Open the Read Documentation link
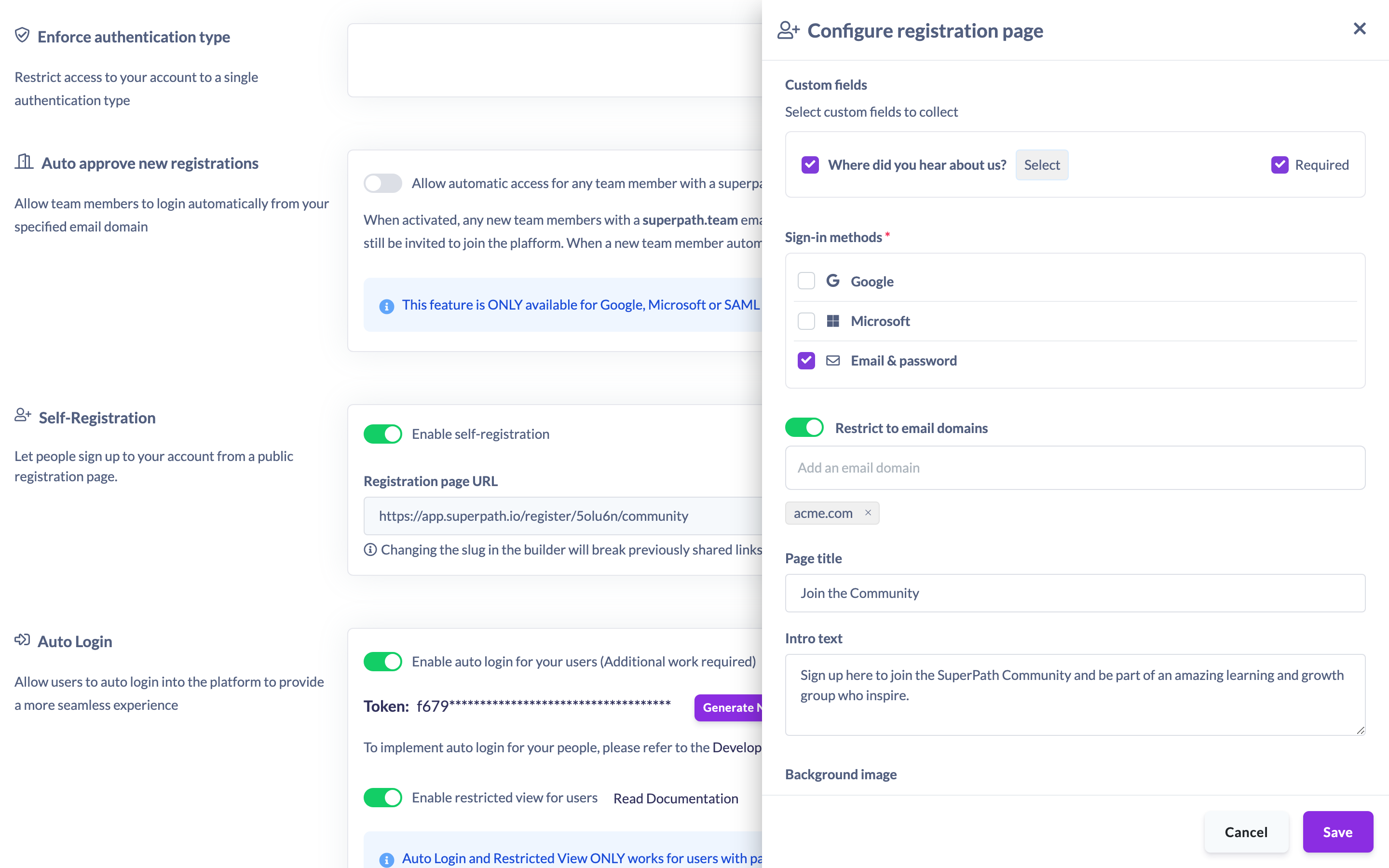Image resolution: width=1389 pixels, height=868 pixels. click(676, 799)
